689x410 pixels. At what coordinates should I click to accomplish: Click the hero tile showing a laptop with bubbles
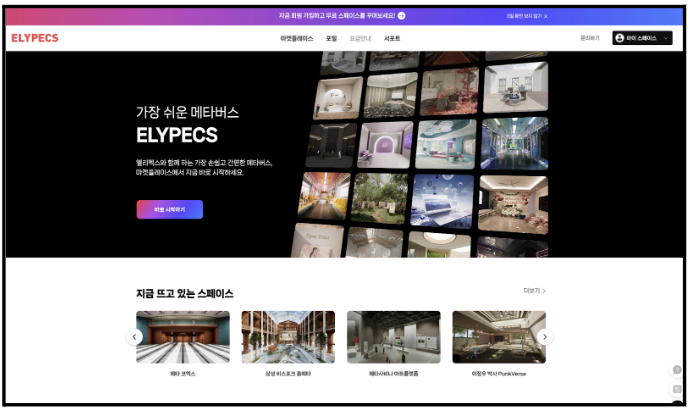click(x=442, y=201)
